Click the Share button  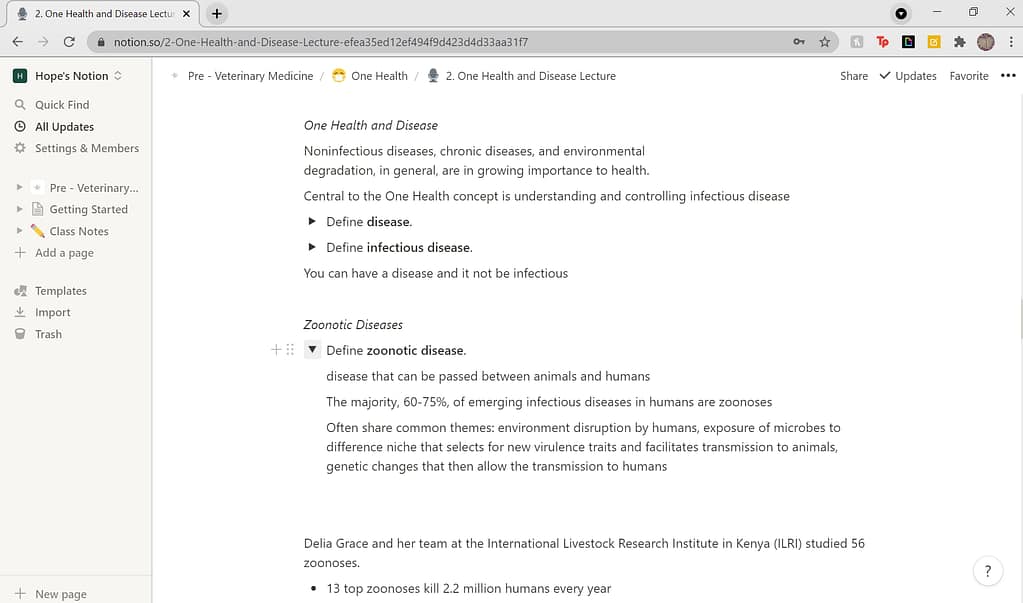853,76
